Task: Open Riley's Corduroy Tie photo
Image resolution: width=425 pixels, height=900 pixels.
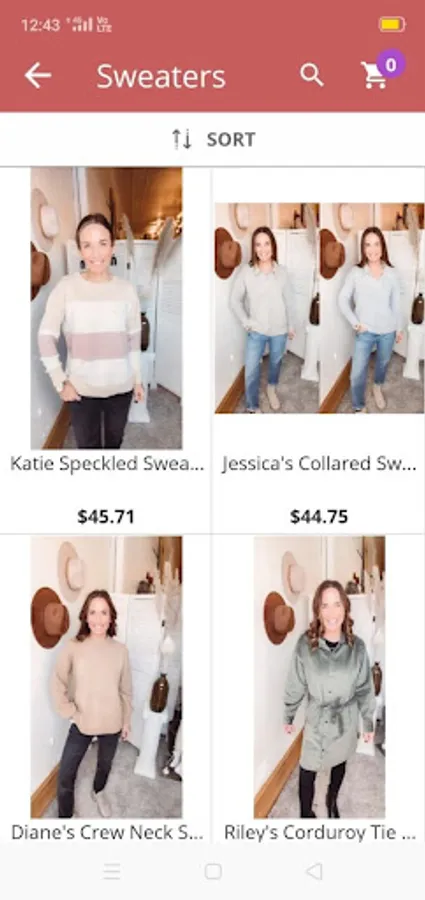Action: coord(319,677)
